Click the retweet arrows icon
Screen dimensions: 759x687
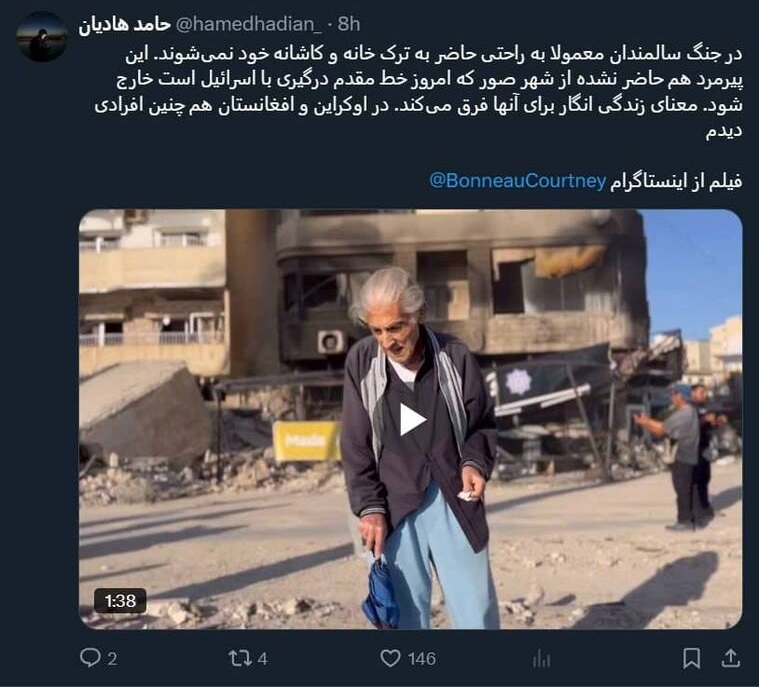(x=240, y=658)
